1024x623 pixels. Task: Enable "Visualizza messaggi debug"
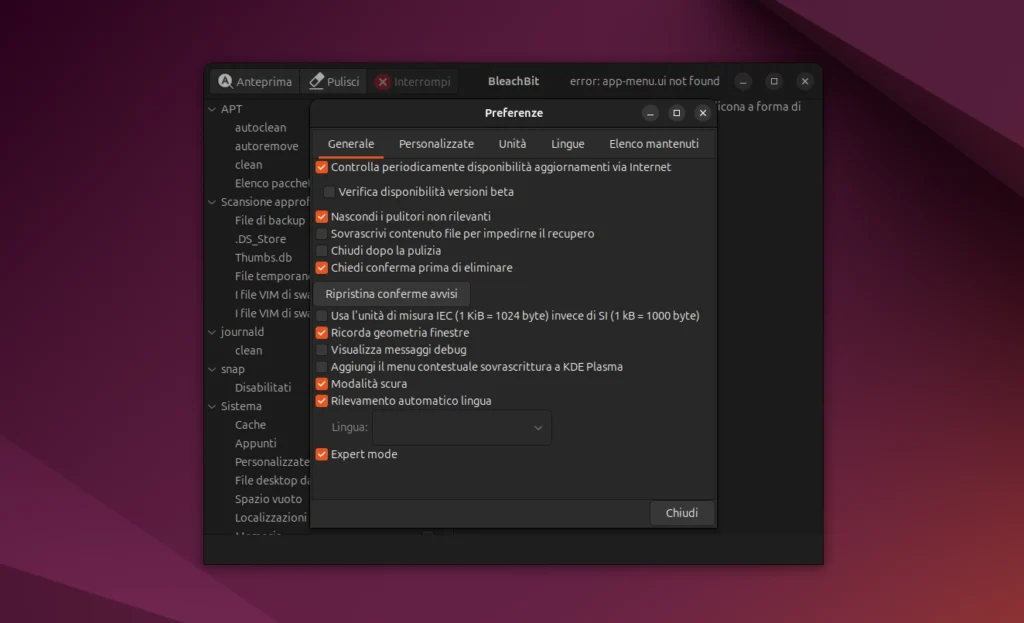coord(321,348)
